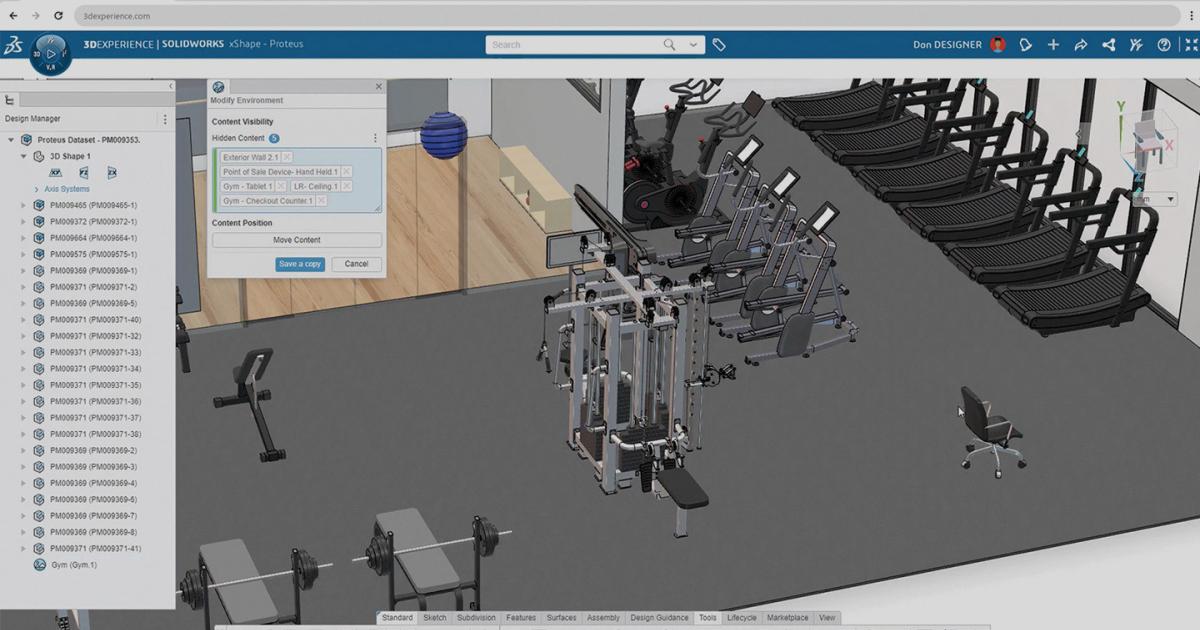
Task: Click the plus icon to add content
Action: (1053, 44)
